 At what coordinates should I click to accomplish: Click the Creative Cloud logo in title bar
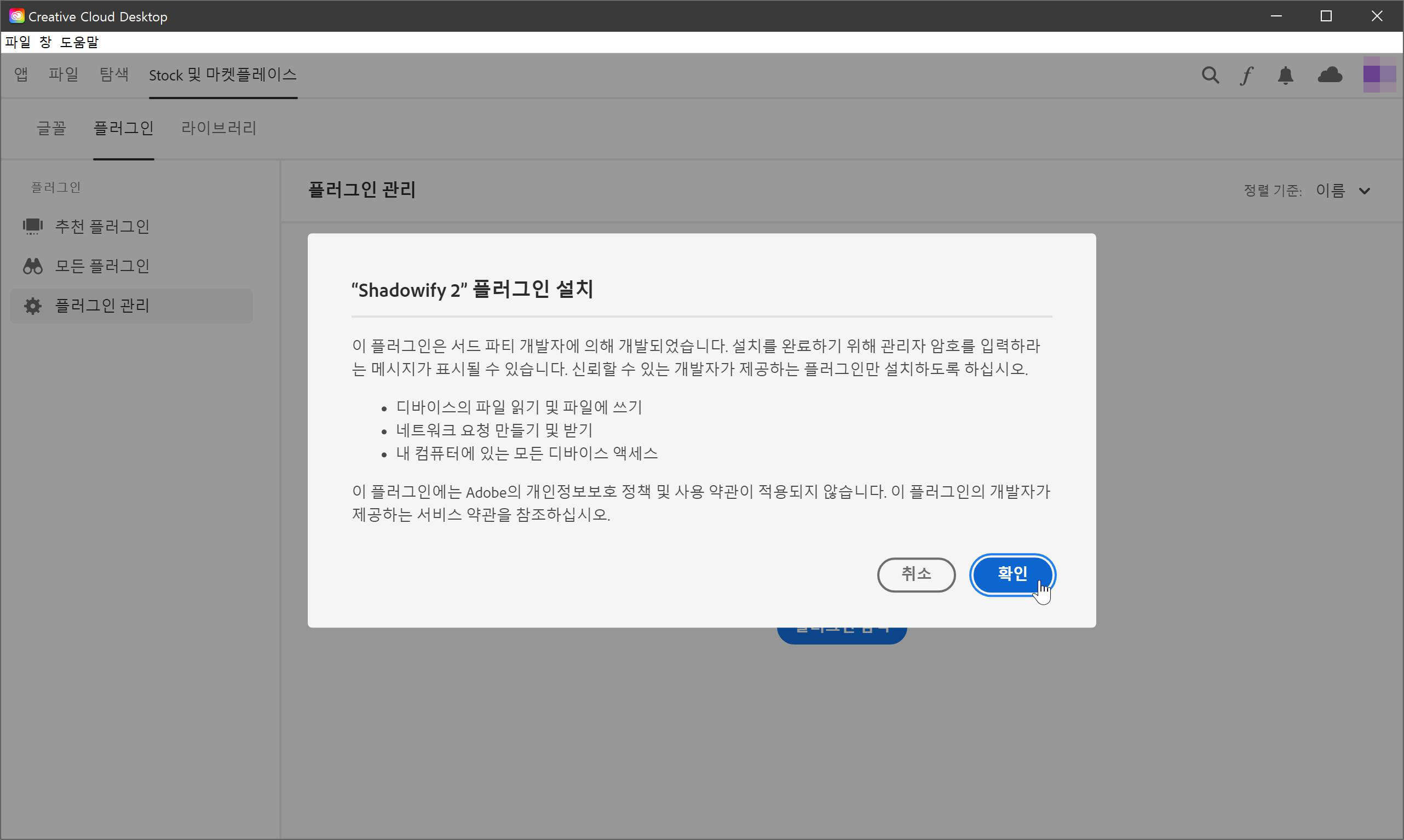click(16, 16)
